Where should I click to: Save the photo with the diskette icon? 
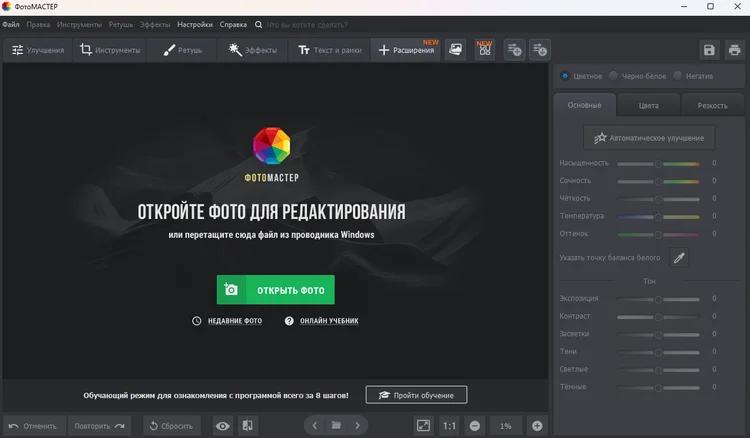[709, 50]
